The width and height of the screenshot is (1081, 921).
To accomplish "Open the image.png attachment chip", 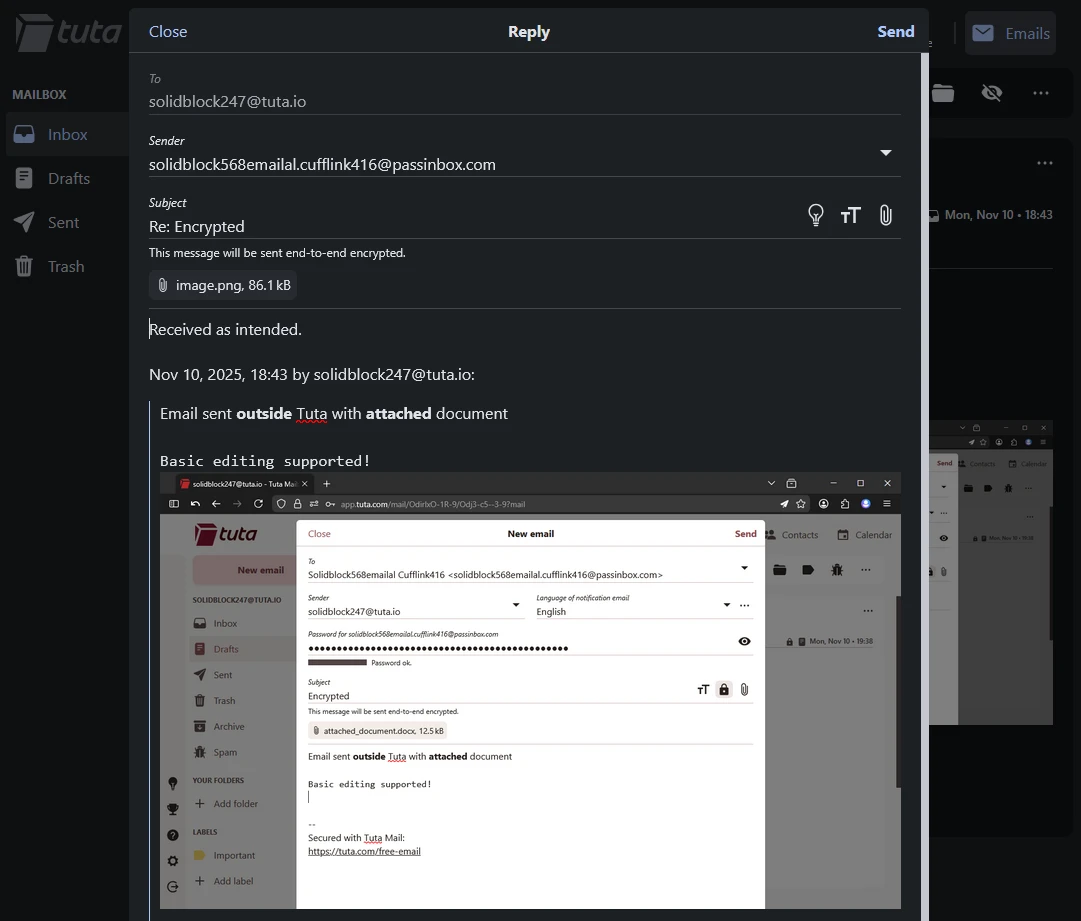I will (223, 285).
